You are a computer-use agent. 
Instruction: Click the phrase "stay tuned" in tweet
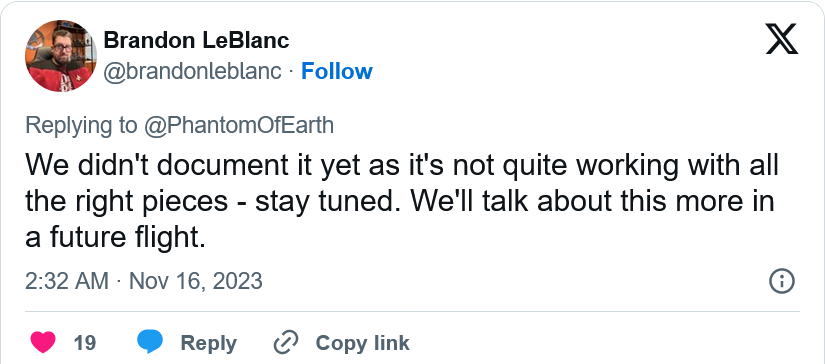tap(325, 203)
